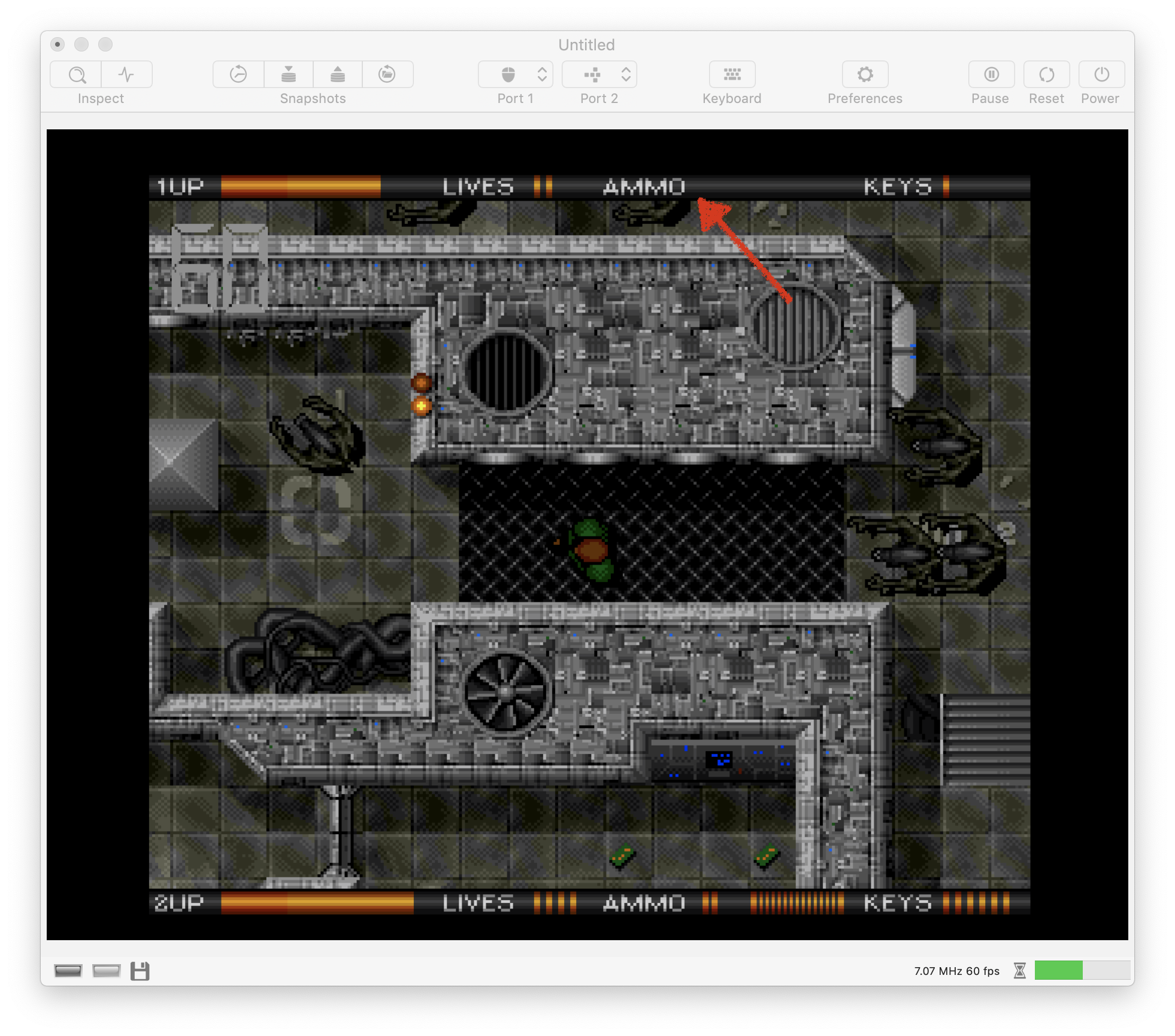
Task: Reset the emulated Amiga
Action: (1046, 75)
